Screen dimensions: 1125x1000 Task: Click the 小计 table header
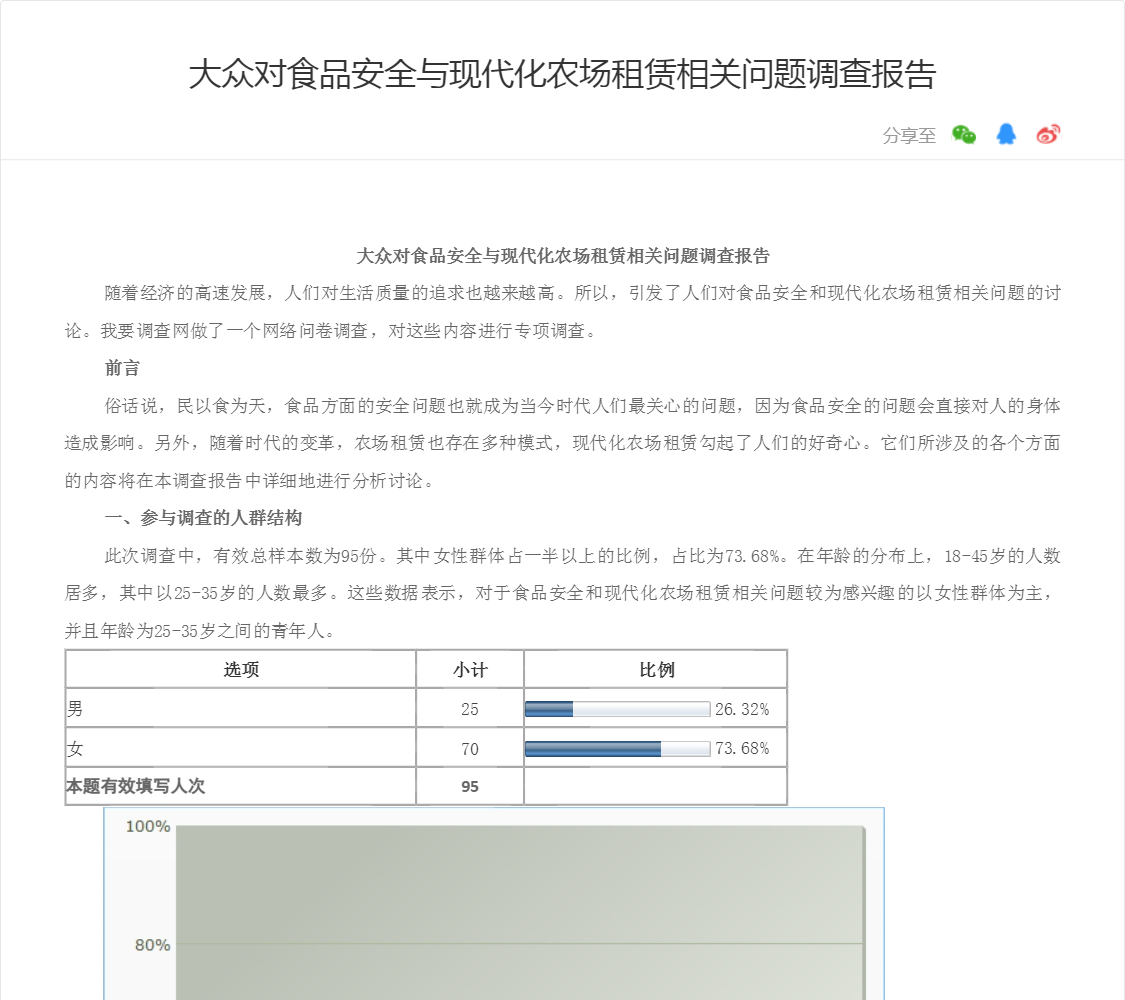(x=470, y=670)
